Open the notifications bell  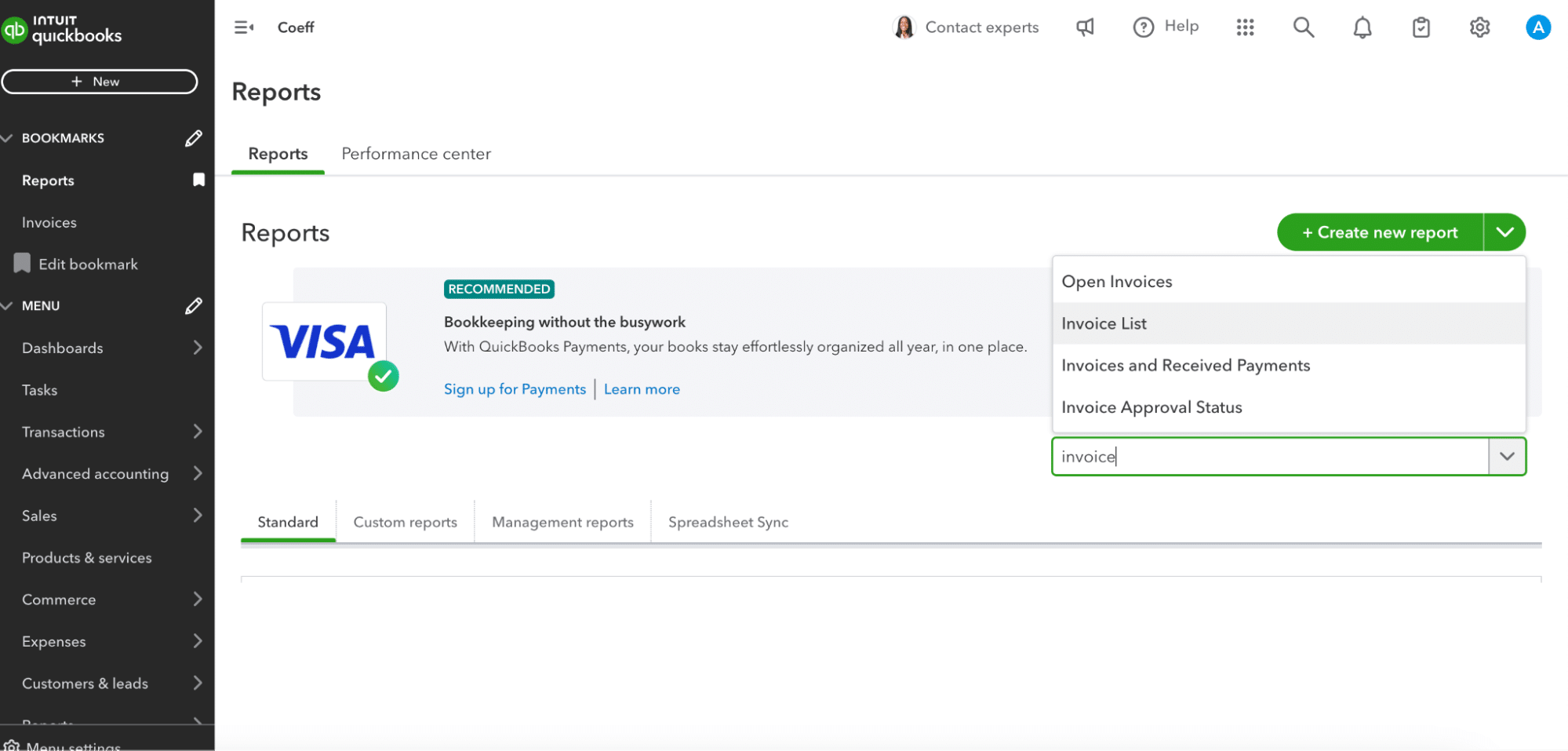(1362, 27)
